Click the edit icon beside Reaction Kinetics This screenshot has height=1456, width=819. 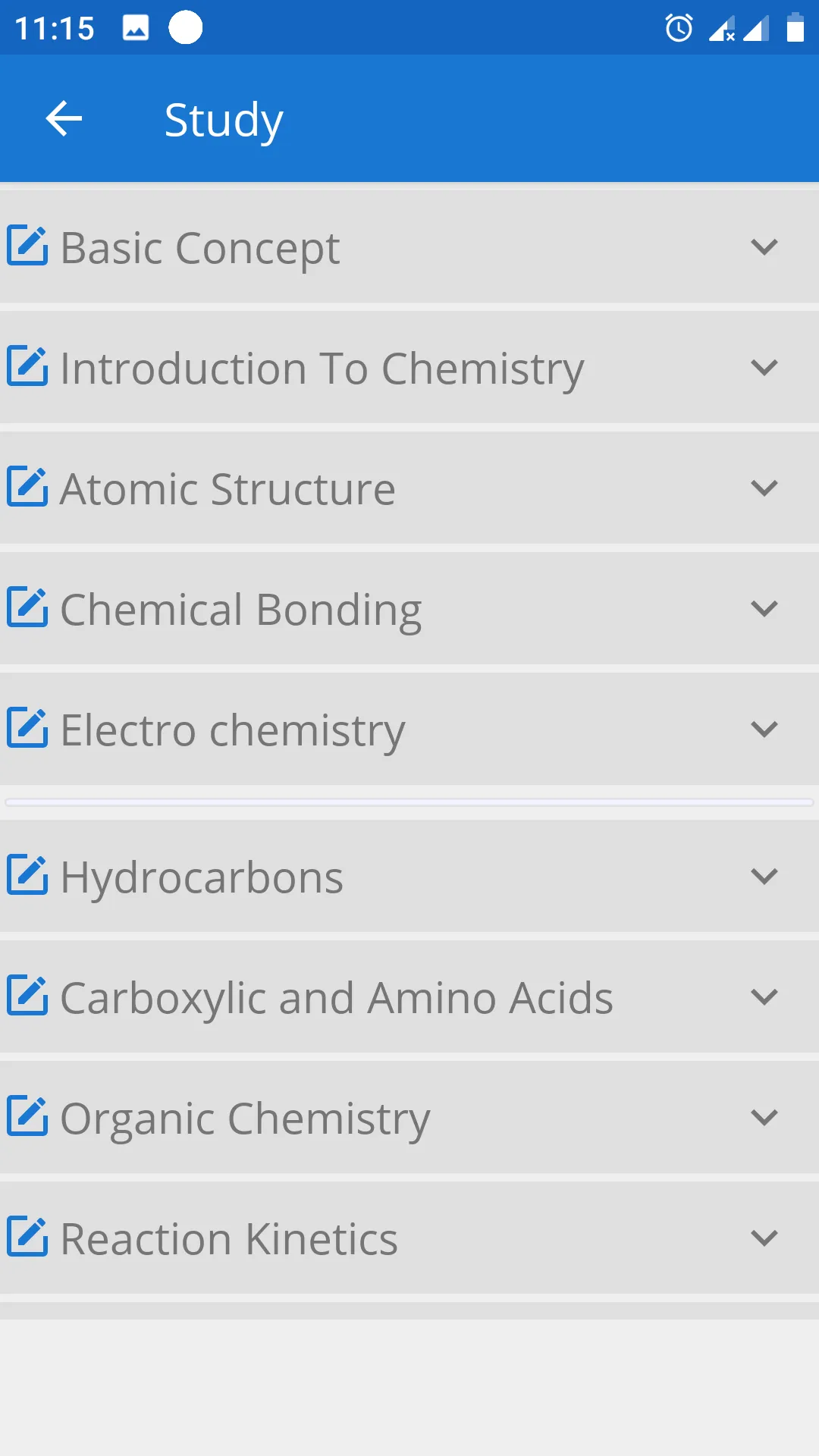28,1237
